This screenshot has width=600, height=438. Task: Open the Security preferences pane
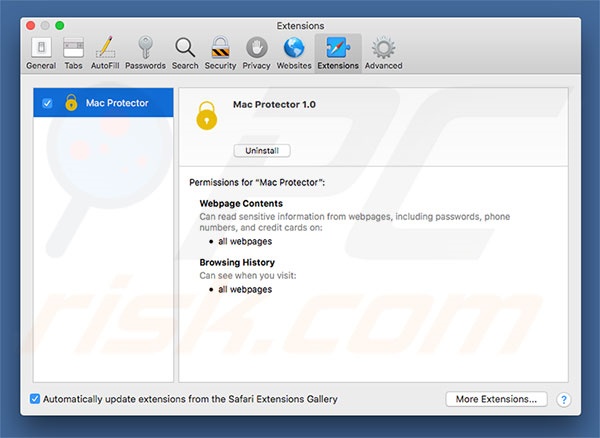tap(220, 54)
